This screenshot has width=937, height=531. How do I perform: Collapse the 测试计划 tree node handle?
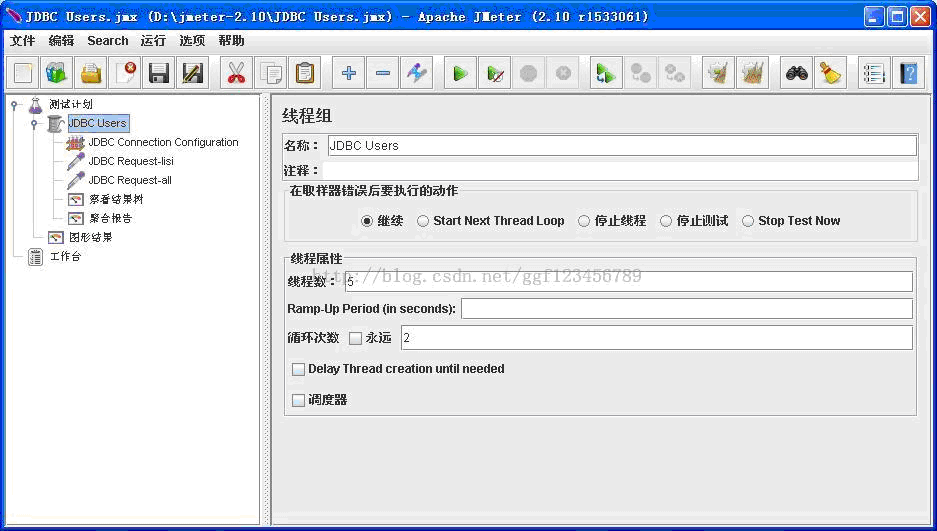click(14, 105)
